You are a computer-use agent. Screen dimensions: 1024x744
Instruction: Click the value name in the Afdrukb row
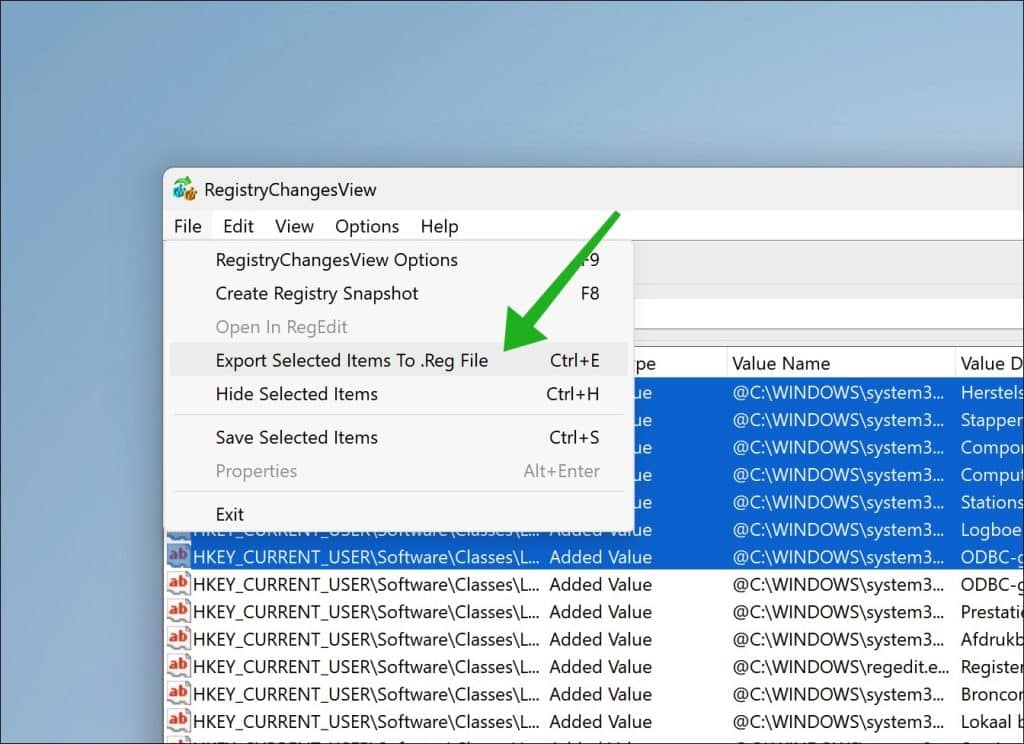pos(839,639)
